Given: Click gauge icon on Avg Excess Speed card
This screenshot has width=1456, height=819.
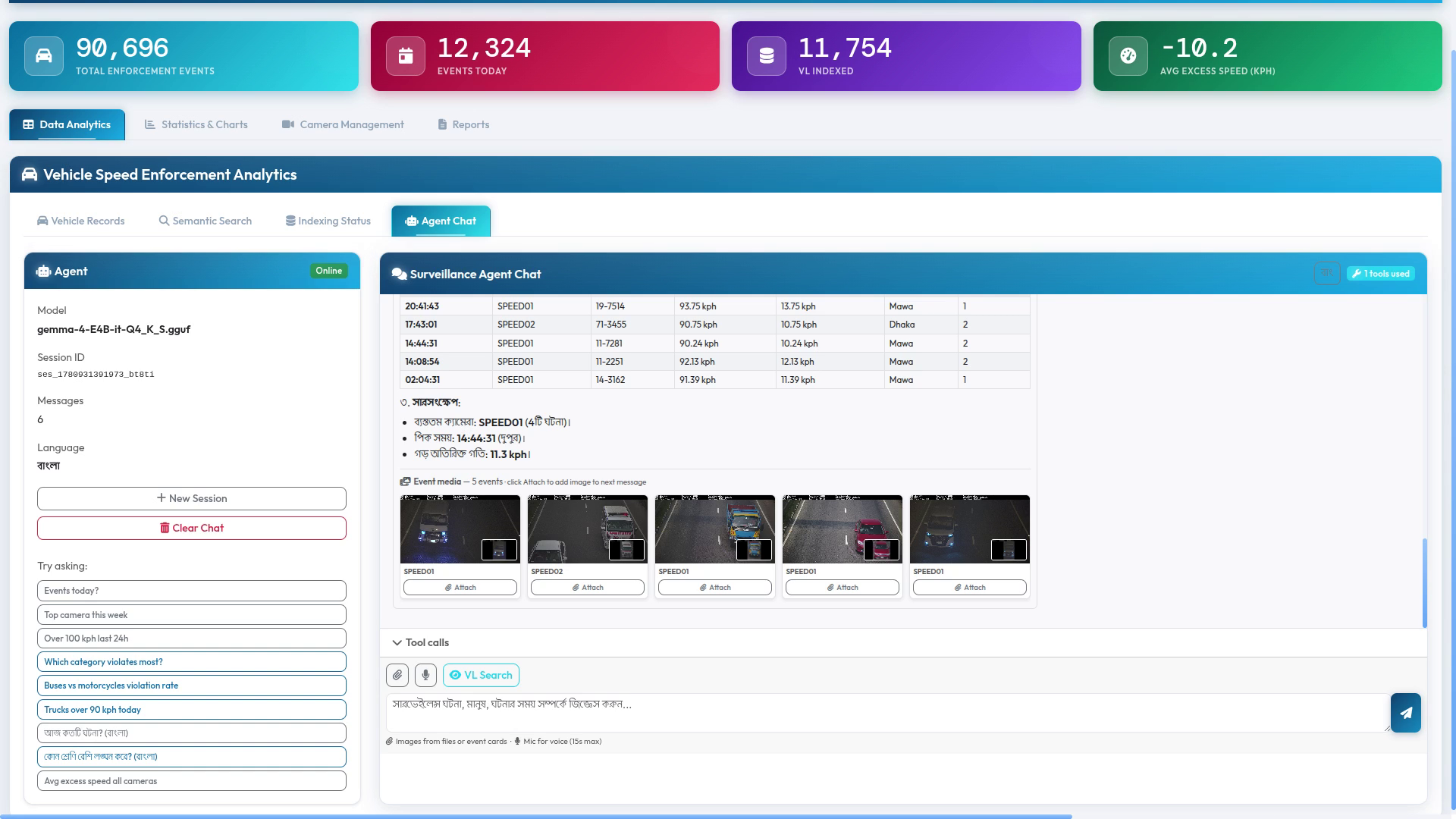Looking at the screenshot, I should 1128,56.
